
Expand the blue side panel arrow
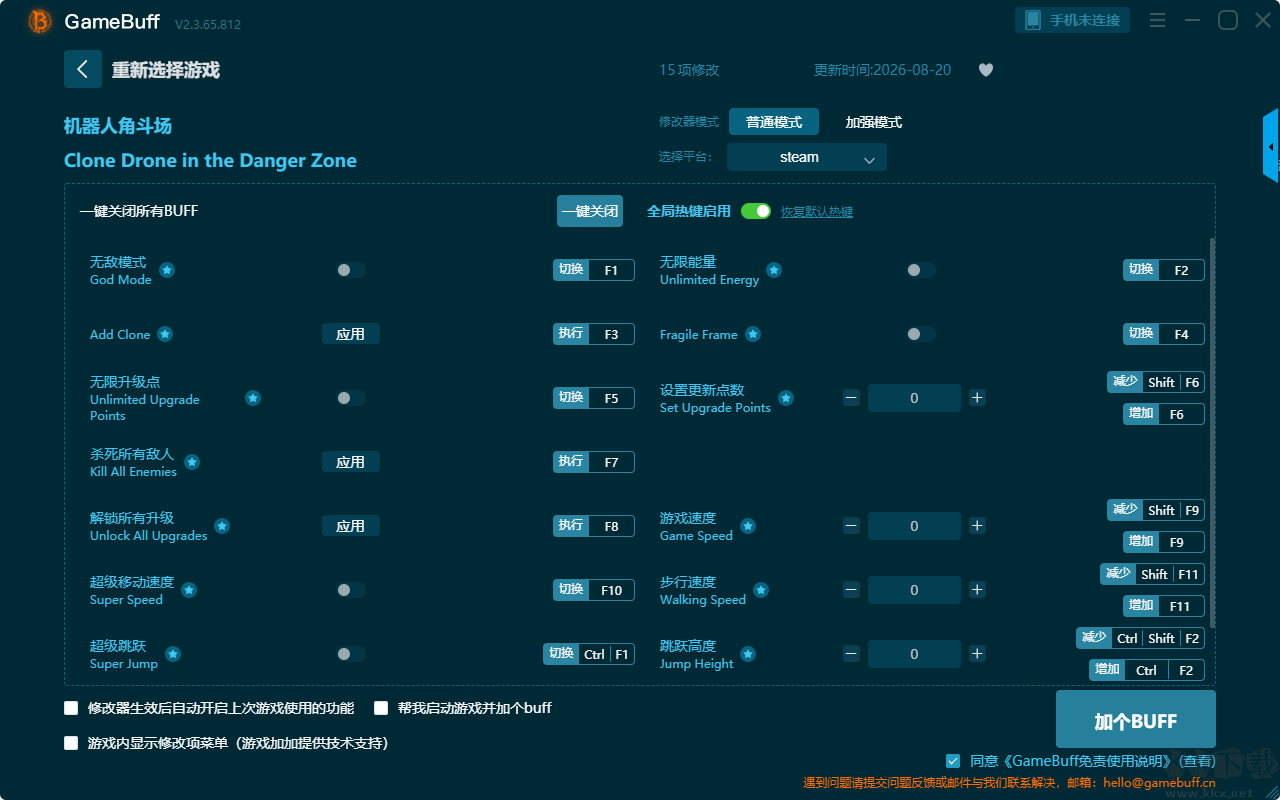coord(1271,146)
